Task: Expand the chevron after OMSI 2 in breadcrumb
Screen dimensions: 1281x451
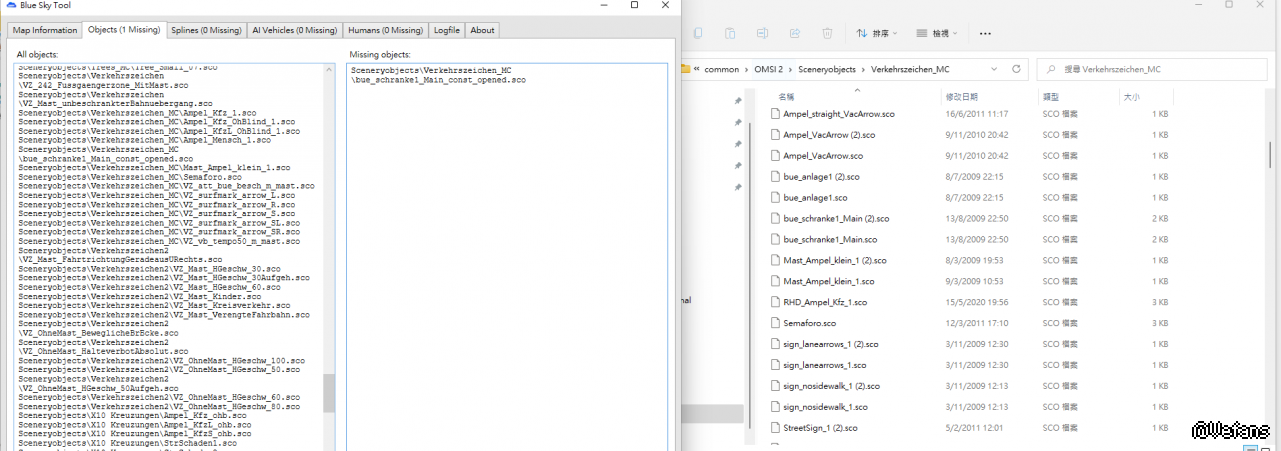Action: 791,69
